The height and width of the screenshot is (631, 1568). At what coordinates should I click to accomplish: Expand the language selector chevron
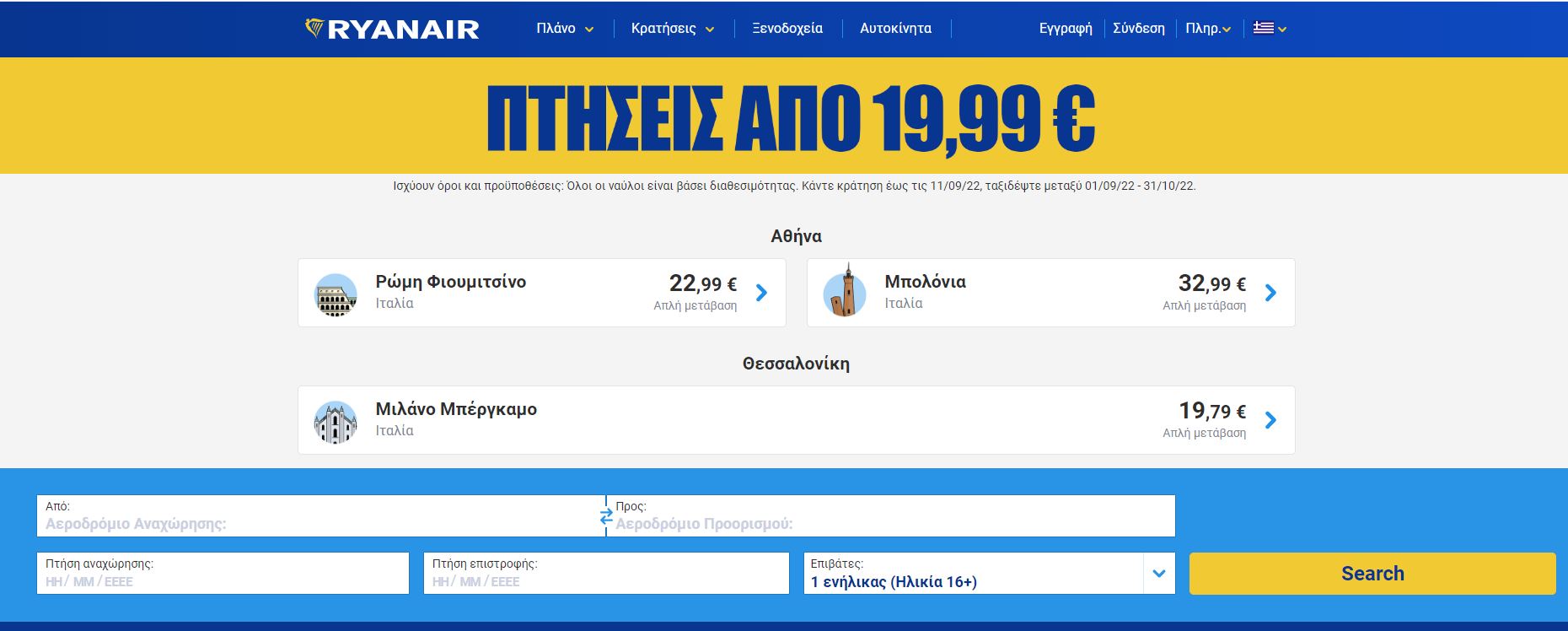(x=1282, y=30)
